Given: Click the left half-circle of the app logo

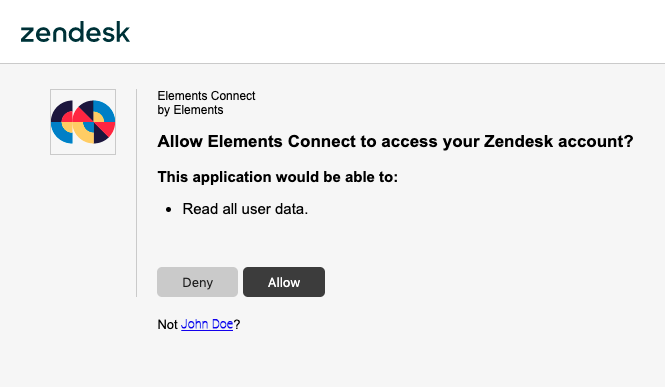Looking at the screenshot, I should [x=62, y=122].
